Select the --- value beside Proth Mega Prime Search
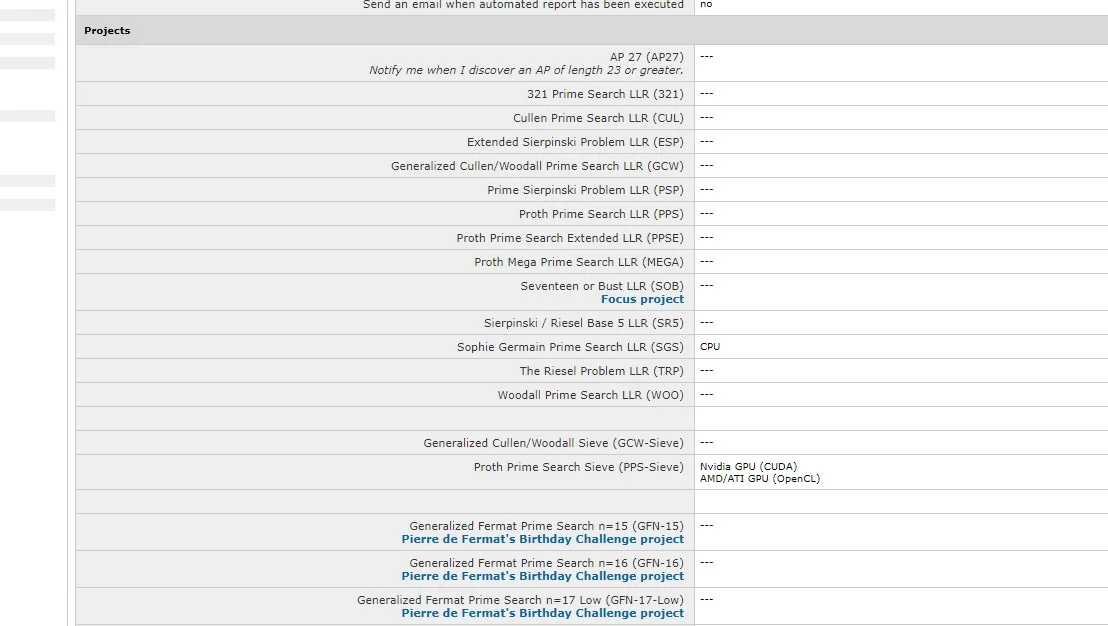Image resolution: width=1108 pixels, height=626 pixels. pyautogui.click(x=707, y=261)
